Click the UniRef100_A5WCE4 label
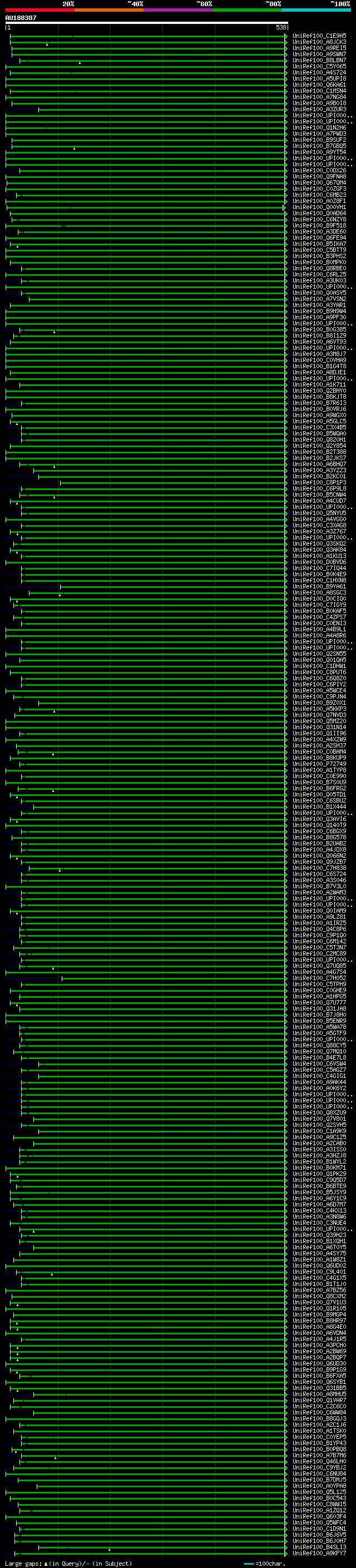Image resolution: width=356 pixels, height=1568 pixels. [319, 691]
